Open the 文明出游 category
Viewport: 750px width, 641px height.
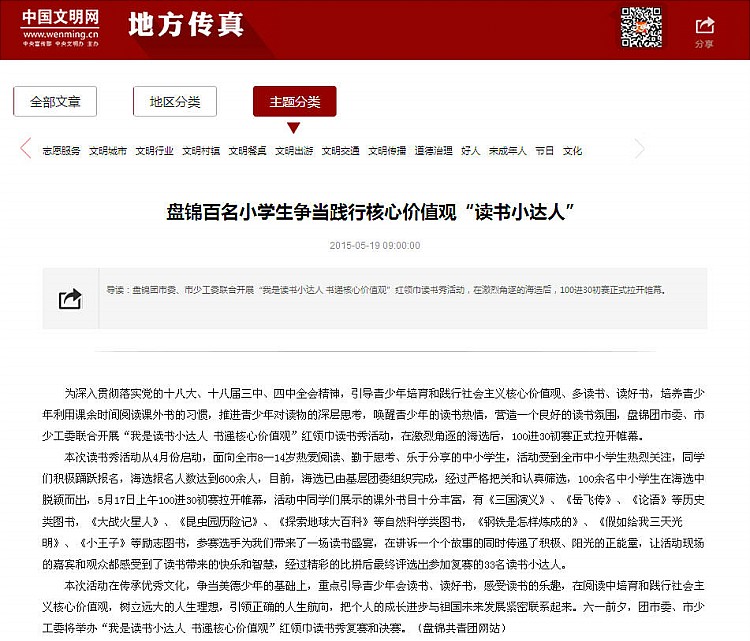(294, 151)
